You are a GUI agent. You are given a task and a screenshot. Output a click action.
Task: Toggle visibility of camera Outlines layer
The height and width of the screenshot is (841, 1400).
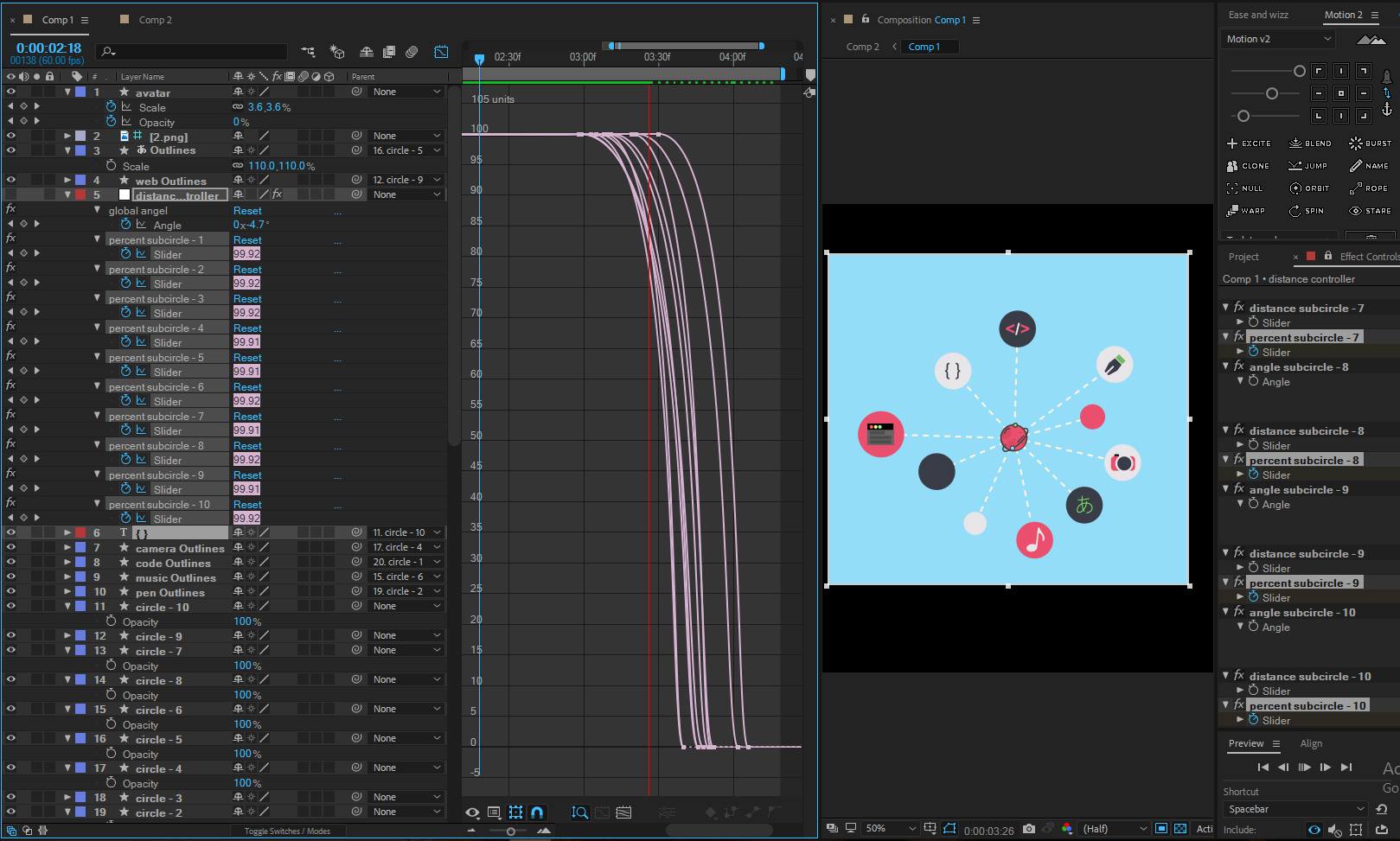click(x=11, y=547)
